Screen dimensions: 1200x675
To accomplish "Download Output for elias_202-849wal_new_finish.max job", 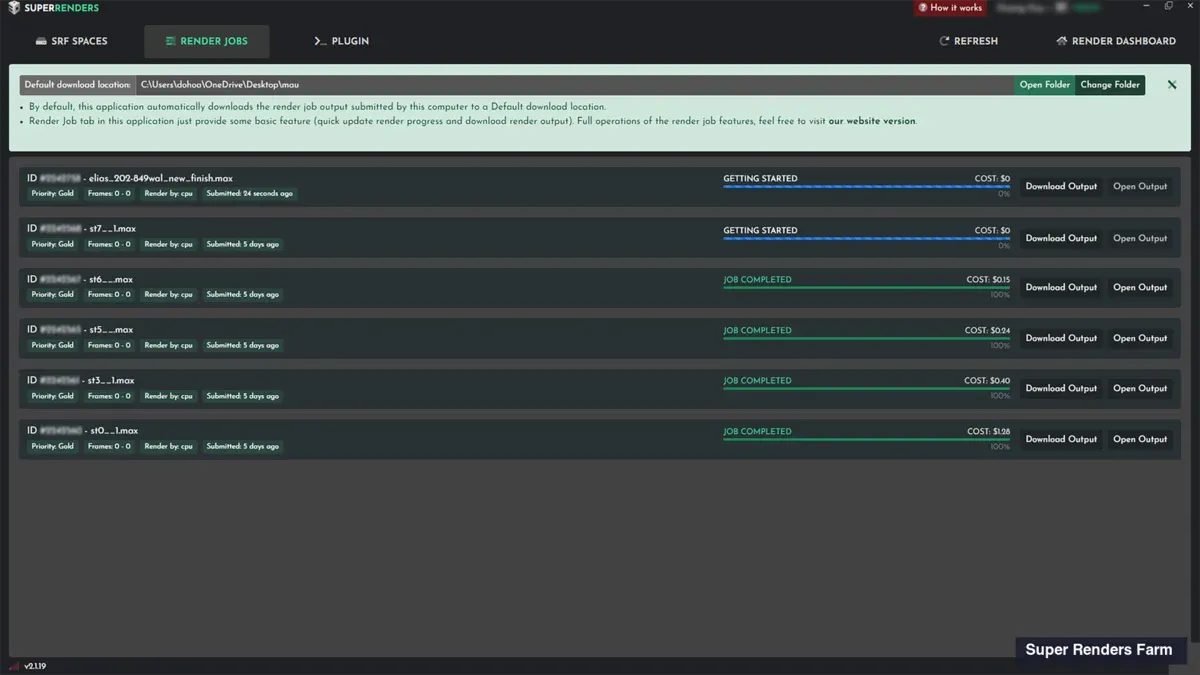I will click(1061, 186).
